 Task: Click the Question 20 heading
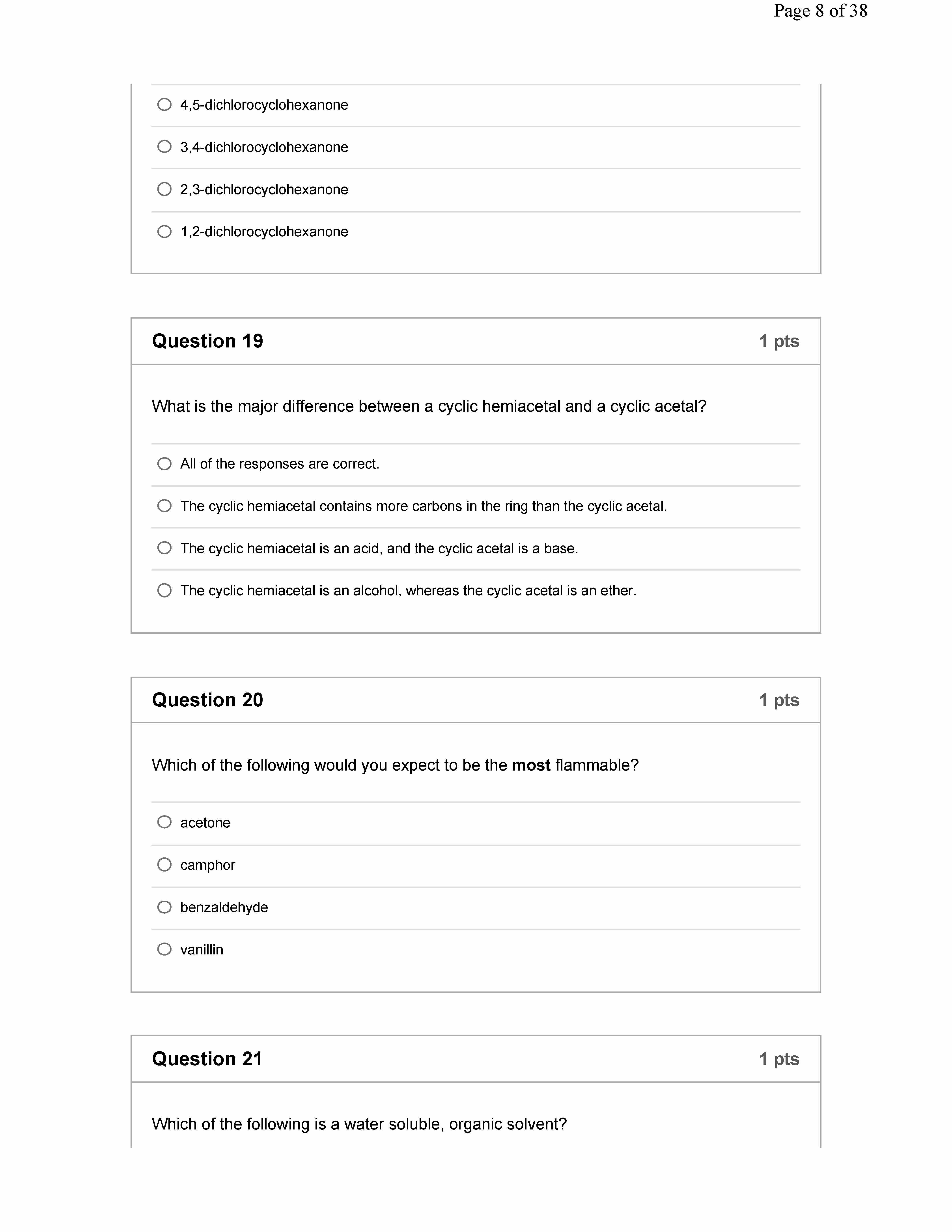tap(207, 700)
